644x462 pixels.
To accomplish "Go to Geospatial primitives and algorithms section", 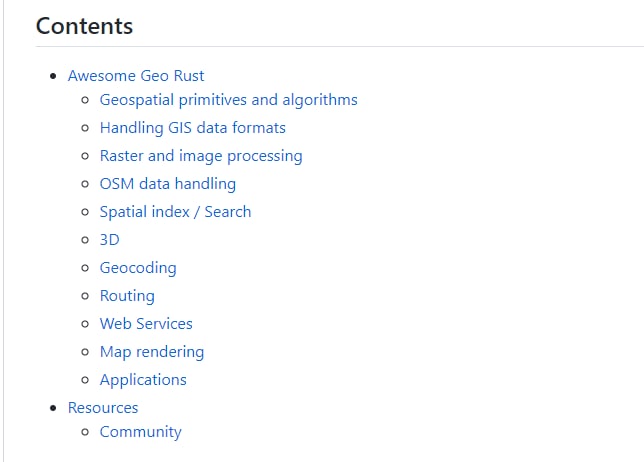I will pos(228,100).
